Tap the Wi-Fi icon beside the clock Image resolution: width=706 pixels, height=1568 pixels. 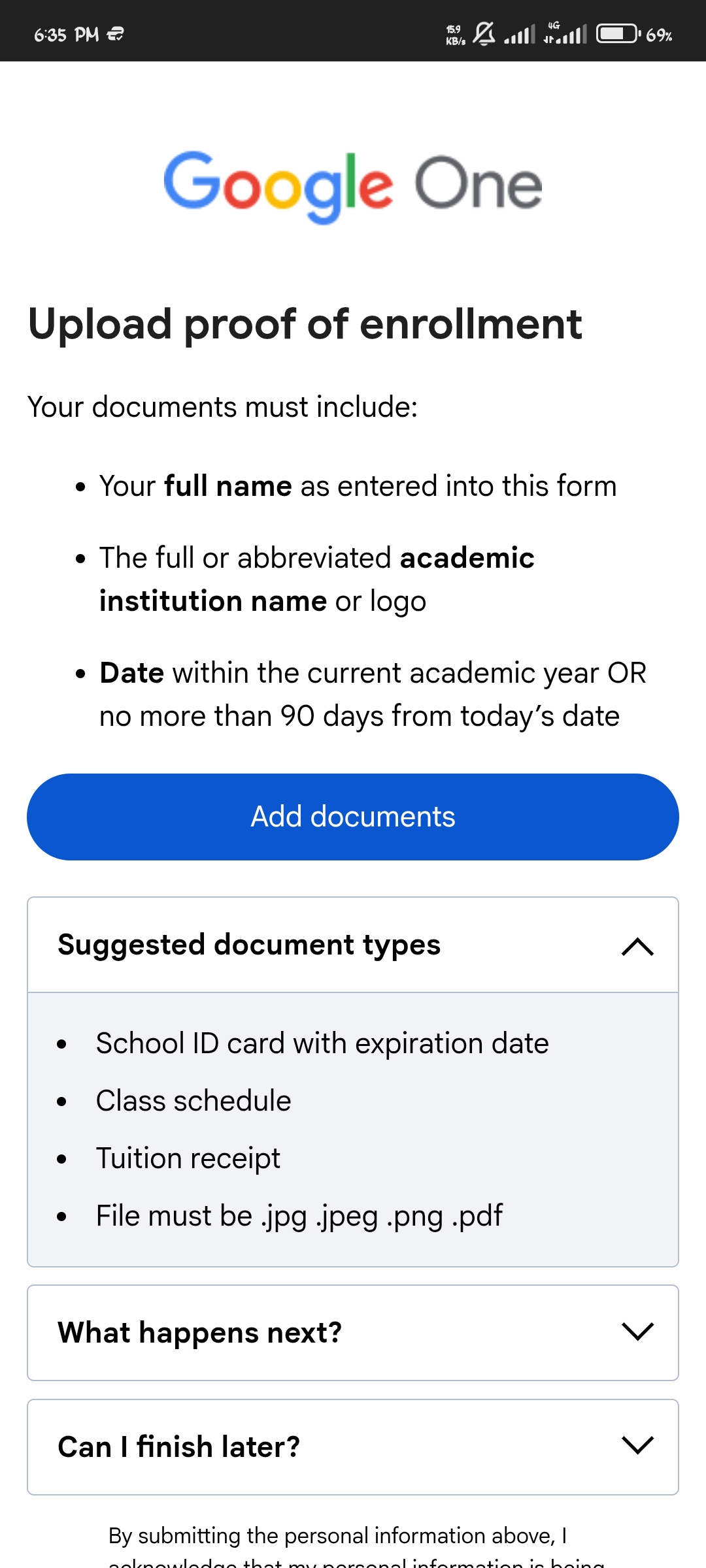(x=116, y=34)
